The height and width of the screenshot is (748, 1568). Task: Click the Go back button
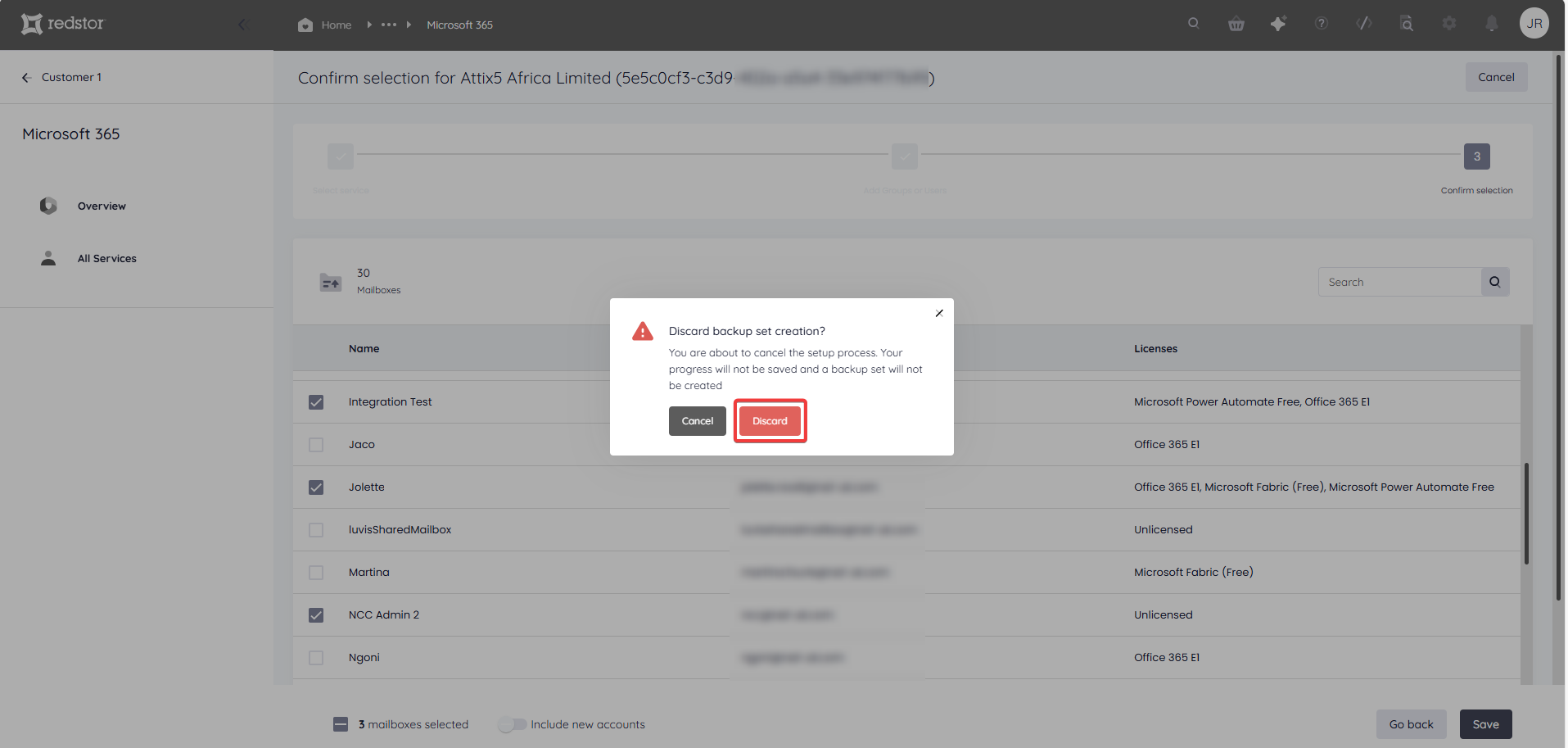pyautogui.click(x=1411, y=724)
